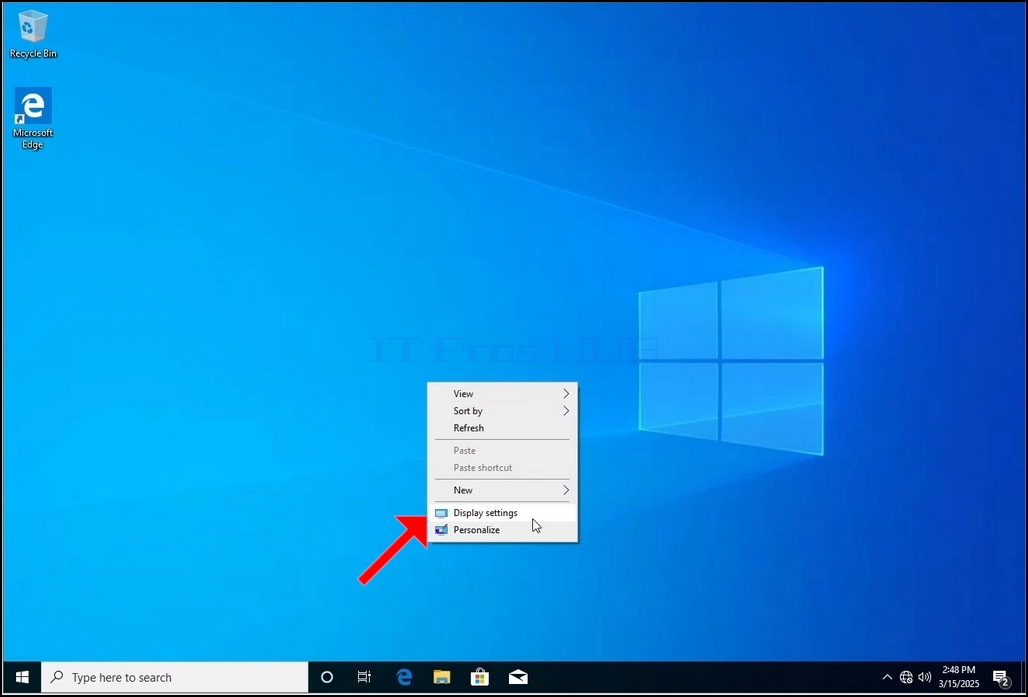
Task: Open the Action Center notifications icon
Action: [1000, 677]
